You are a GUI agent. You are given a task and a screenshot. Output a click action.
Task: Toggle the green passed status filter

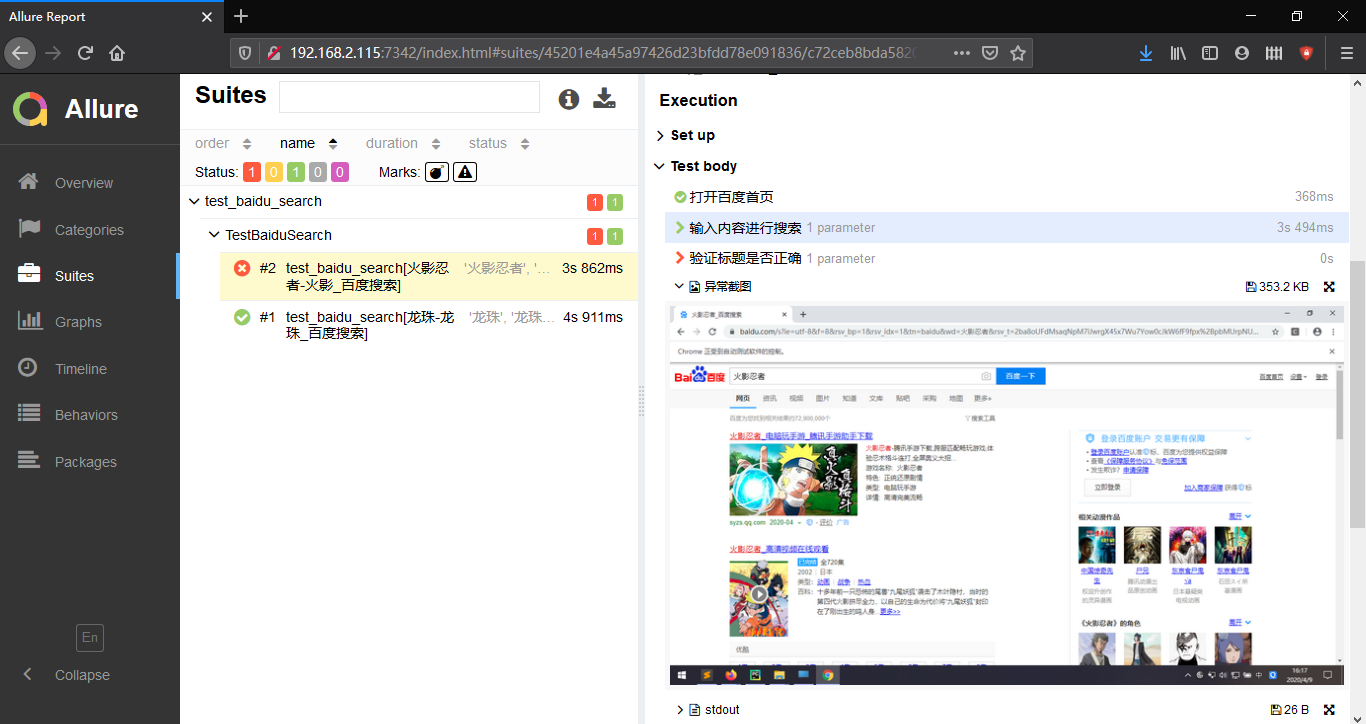(x=296, y=172)
